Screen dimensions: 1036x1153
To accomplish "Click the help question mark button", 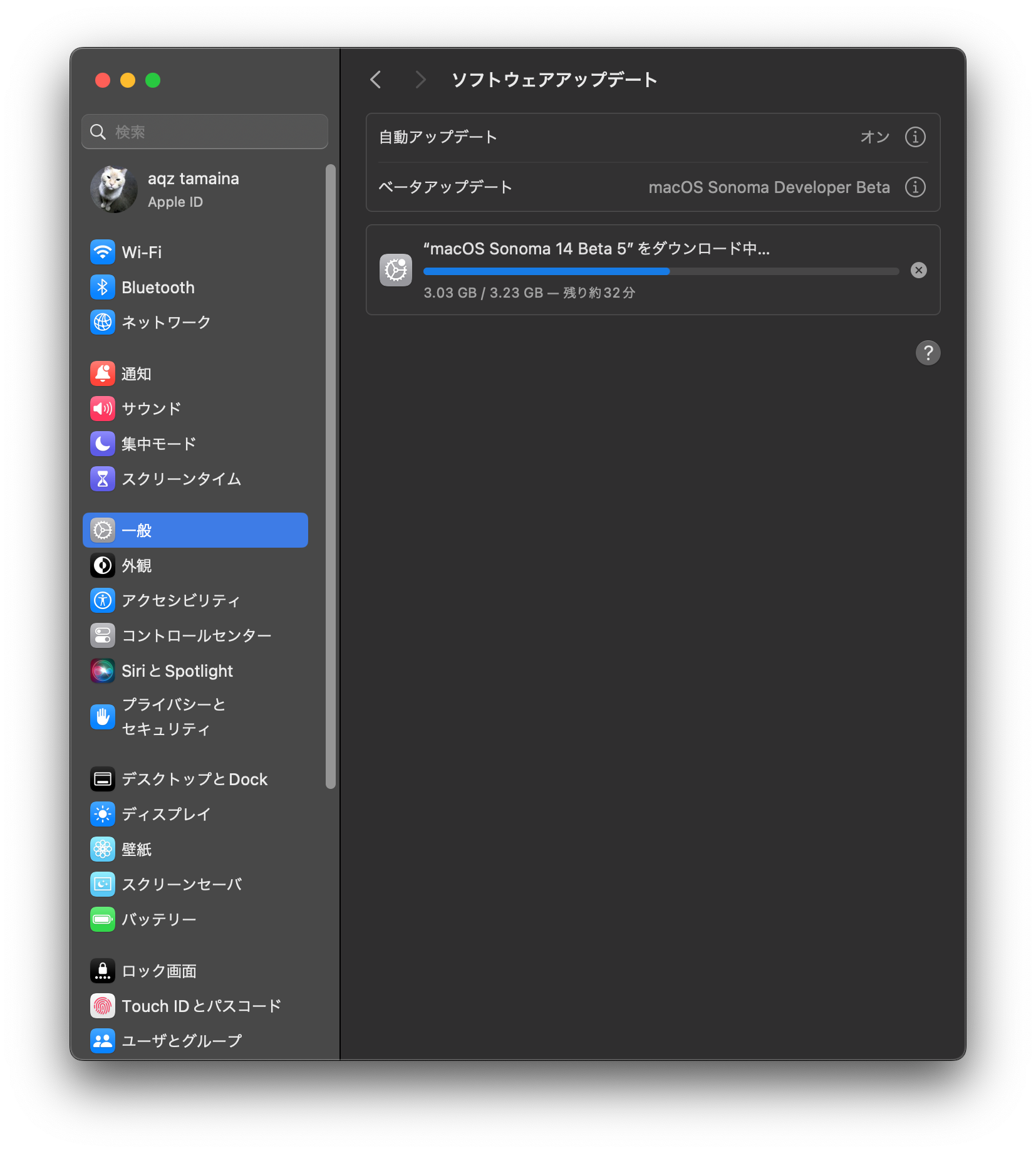I will [928, 353].
